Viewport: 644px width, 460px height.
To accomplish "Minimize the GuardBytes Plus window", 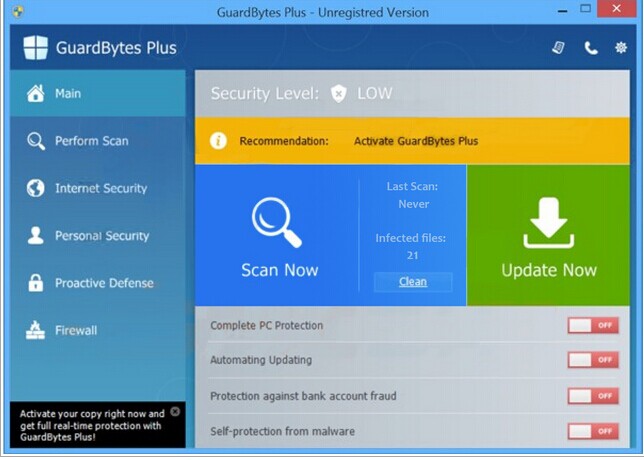I will pos(563,9).
